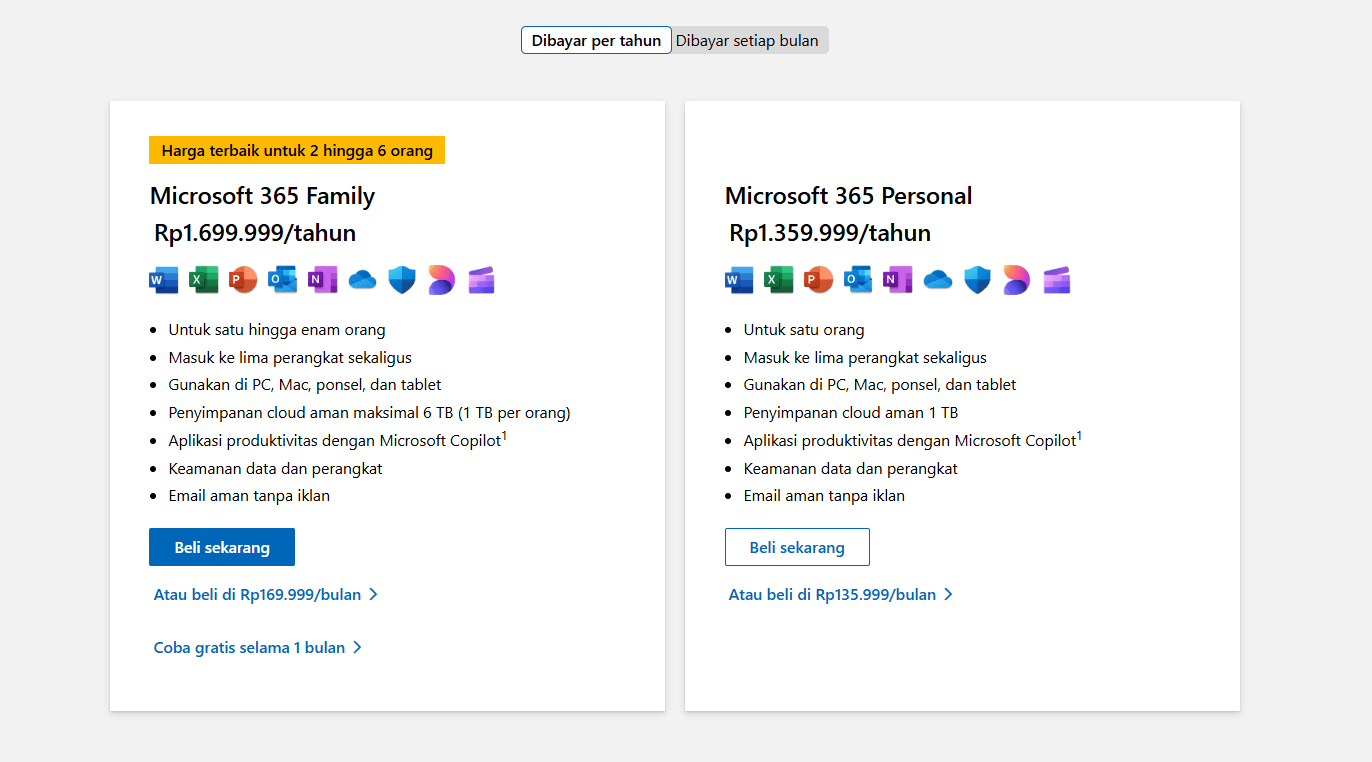Click the Copilot footnote superscript in Personal plan

tap(1080, 433)
